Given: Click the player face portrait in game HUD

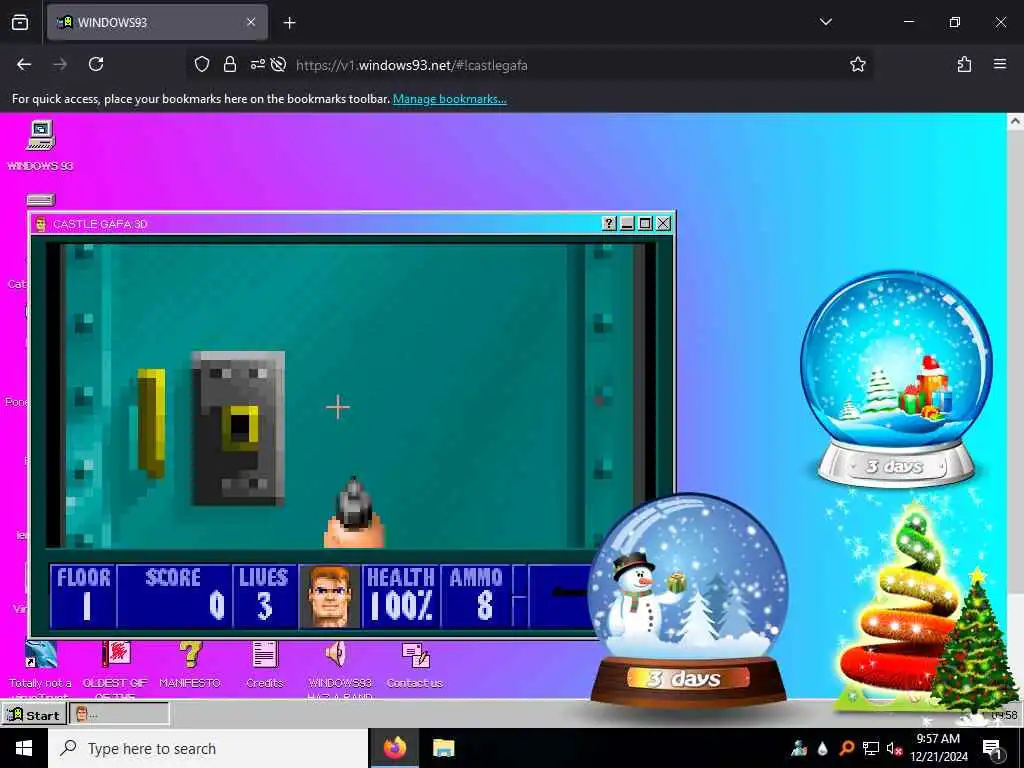Looking at the screenshot, I should point(329,596).
